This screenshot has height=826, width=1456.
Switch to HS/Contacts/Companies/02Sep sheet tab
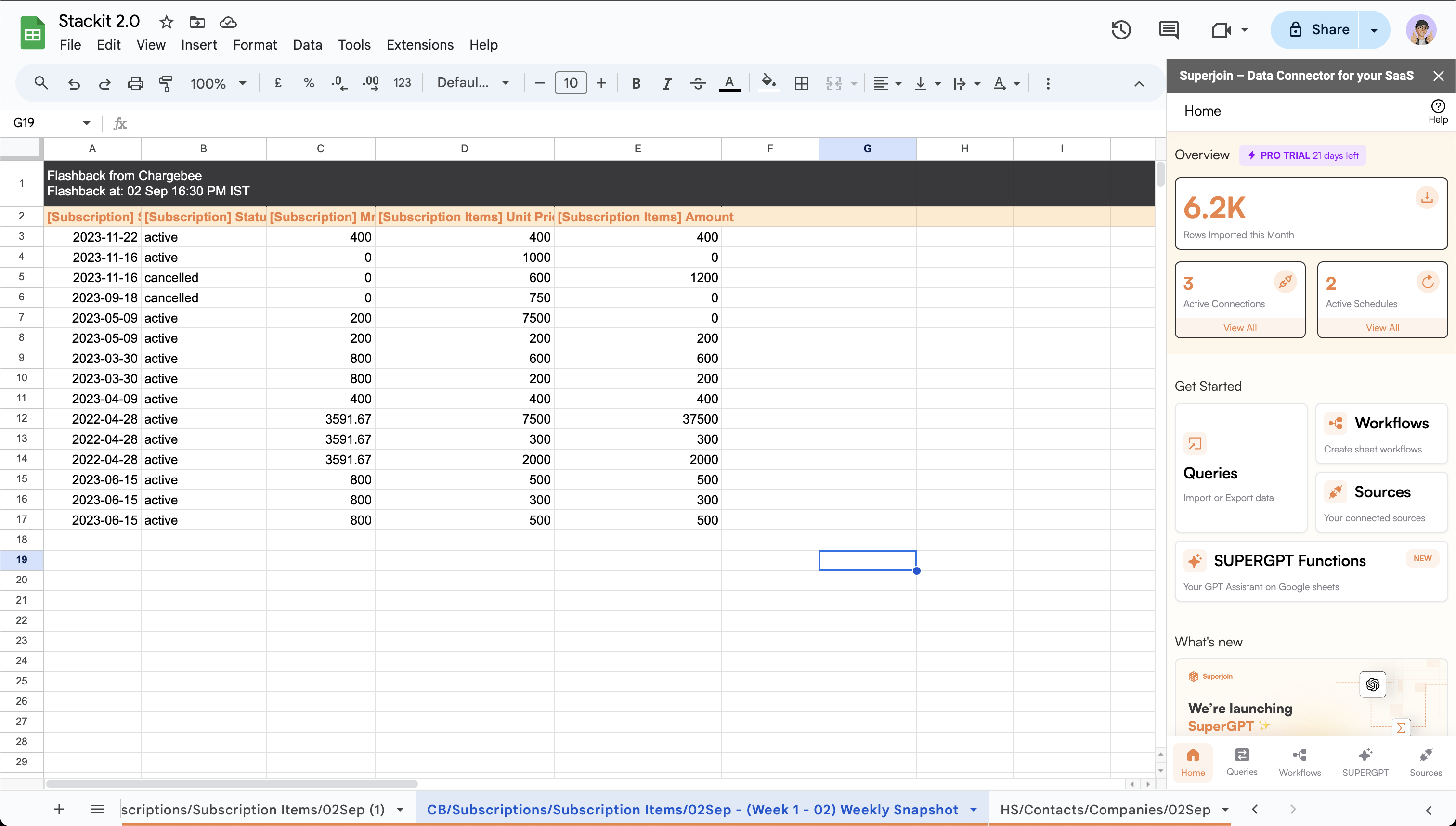click(x=1105, y=810)
